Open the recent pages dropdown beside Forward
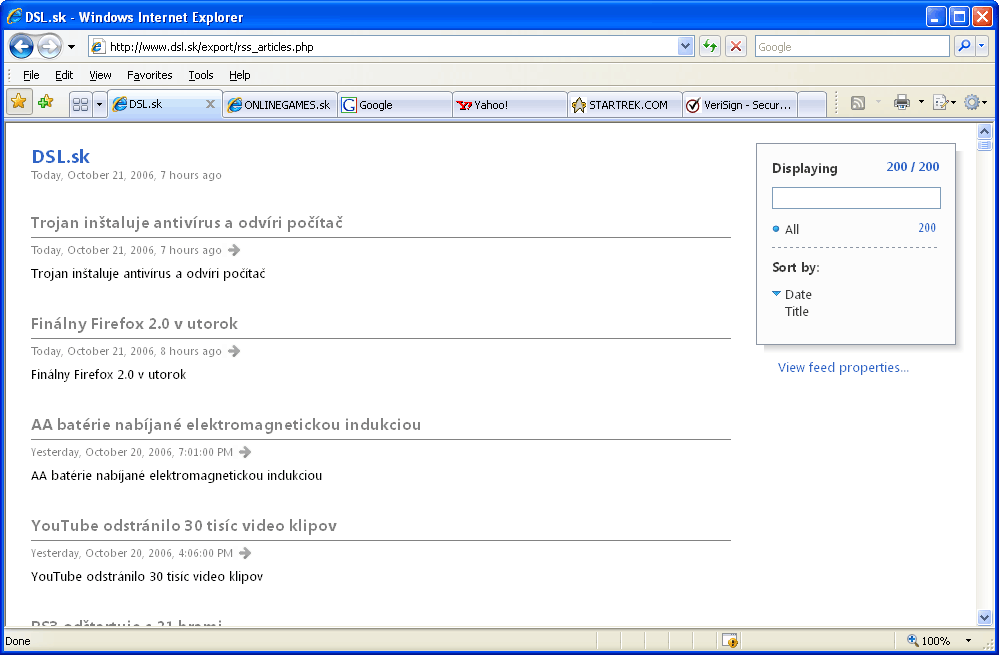The width and height of the screenshot is (999, 655). (71, 47)
